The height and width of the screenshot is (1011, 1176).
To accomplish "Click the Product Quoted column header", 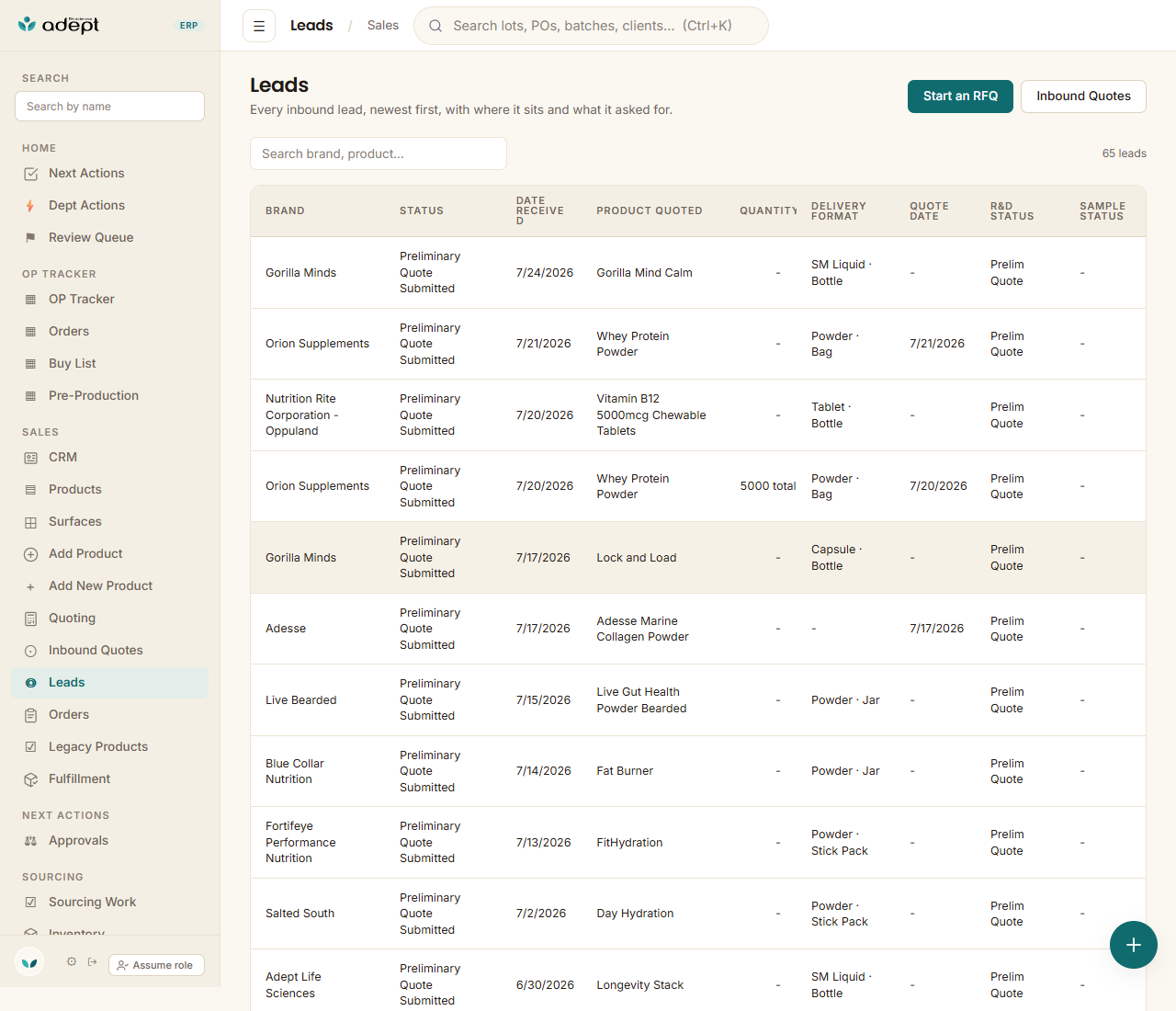I will (650, 211).
